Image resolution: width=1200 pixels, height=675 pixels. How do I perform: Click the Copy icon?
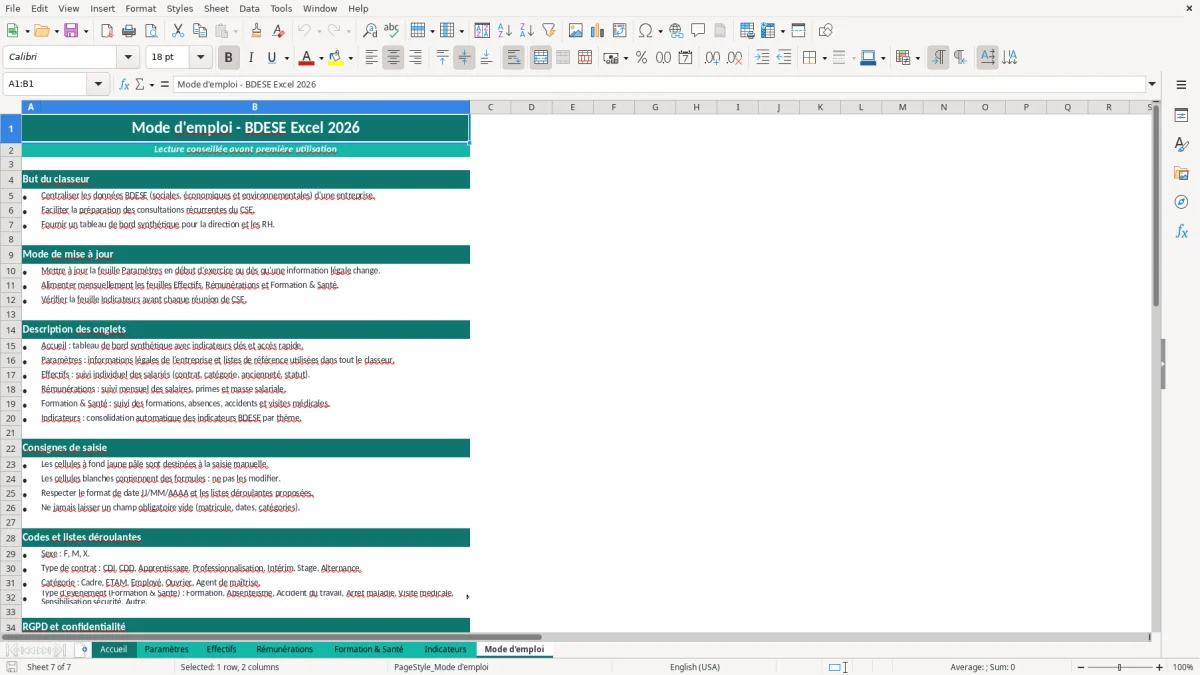(x=200, y=31)
